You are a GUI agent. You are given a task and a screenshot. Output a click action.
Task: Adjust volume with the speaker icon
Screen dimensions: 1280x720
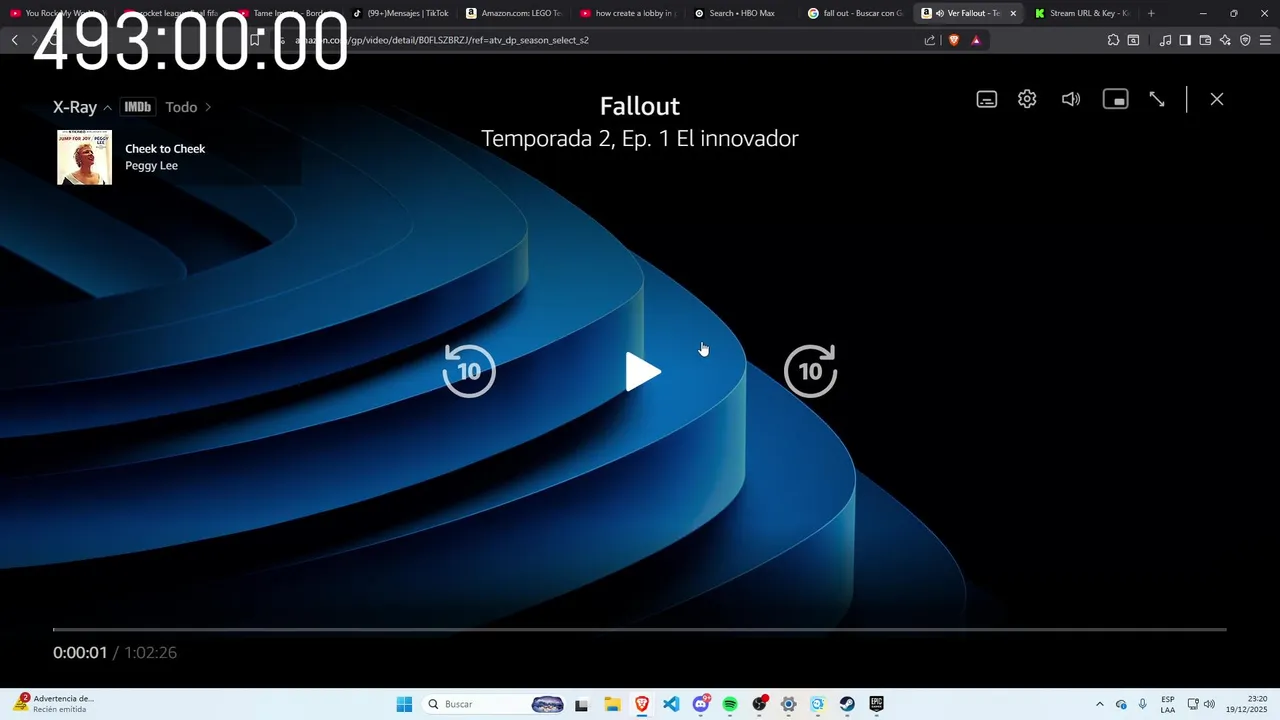(x=1071, y=99)
